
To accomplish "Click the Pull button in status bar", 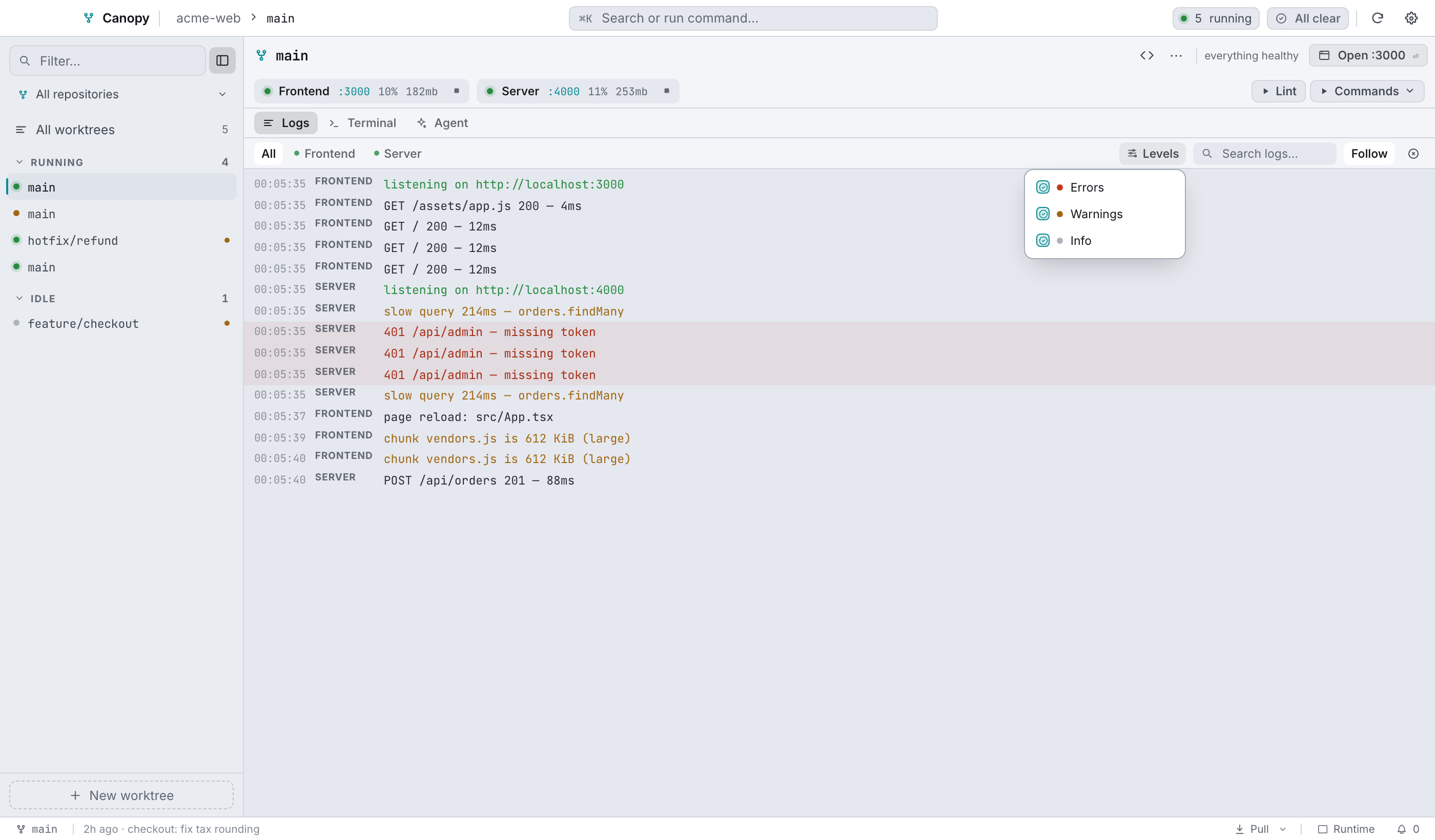I will (1252, 829).
